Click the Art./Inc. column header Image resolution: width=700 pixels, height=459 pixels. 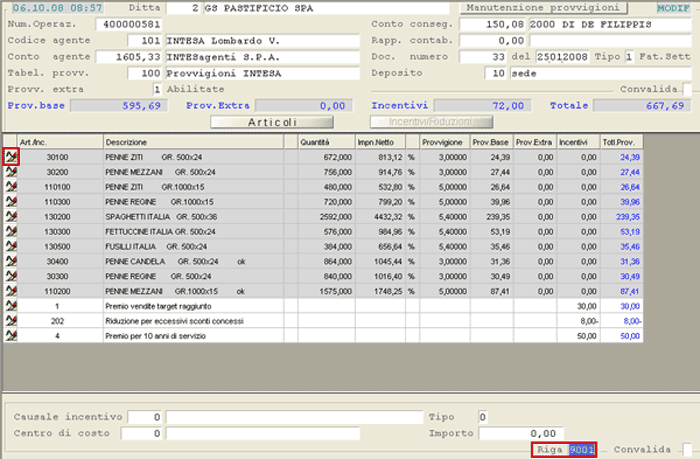[60, 142]
